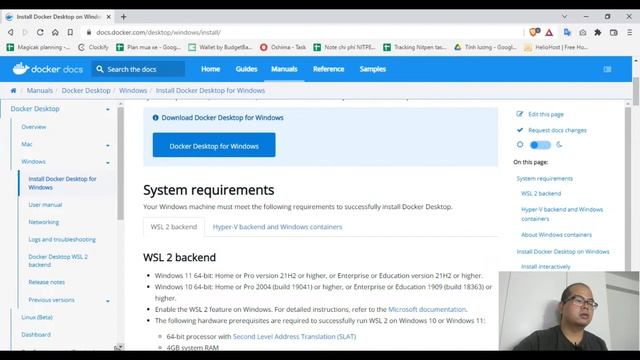Click the Request docs changes link
The width and height of the screenshot is (640, 360).
click(x=557, y=130)
